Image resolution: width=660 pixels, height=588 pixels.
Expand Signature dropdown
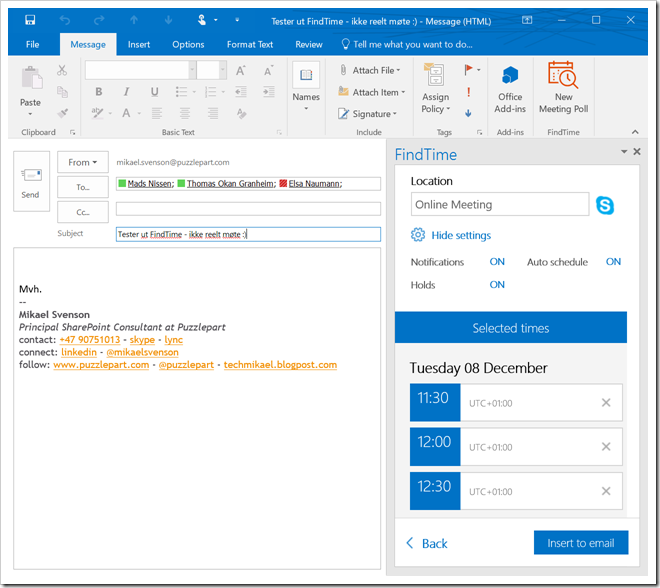tap(395, 114)
